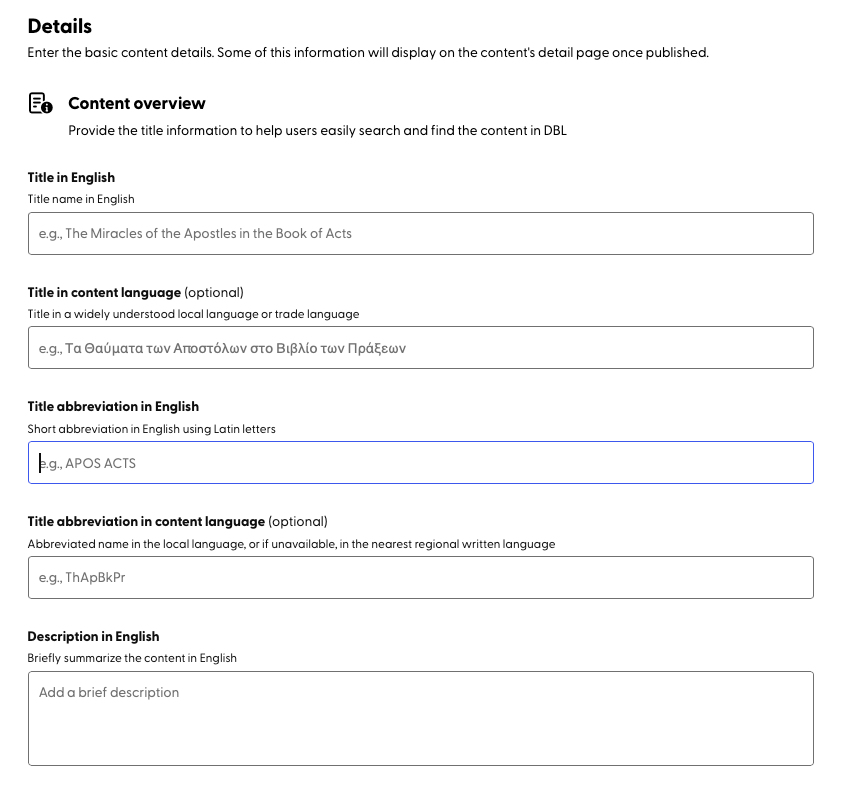Select the ThApBkPr abbreviation input field

point(420,577)
